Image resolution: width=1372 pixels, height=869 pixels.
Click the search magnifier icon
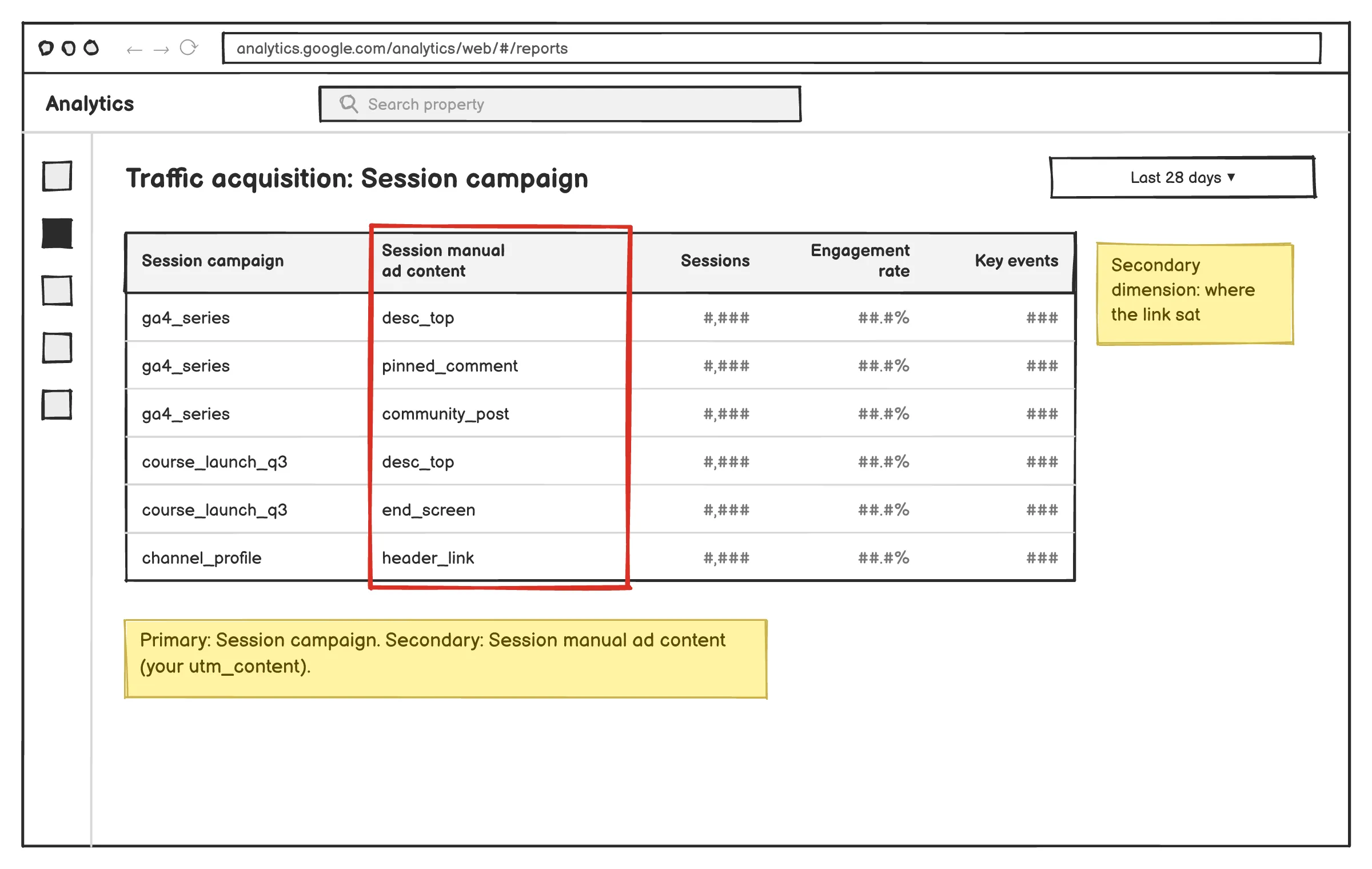pyautogui.click(x=349, y=104)
